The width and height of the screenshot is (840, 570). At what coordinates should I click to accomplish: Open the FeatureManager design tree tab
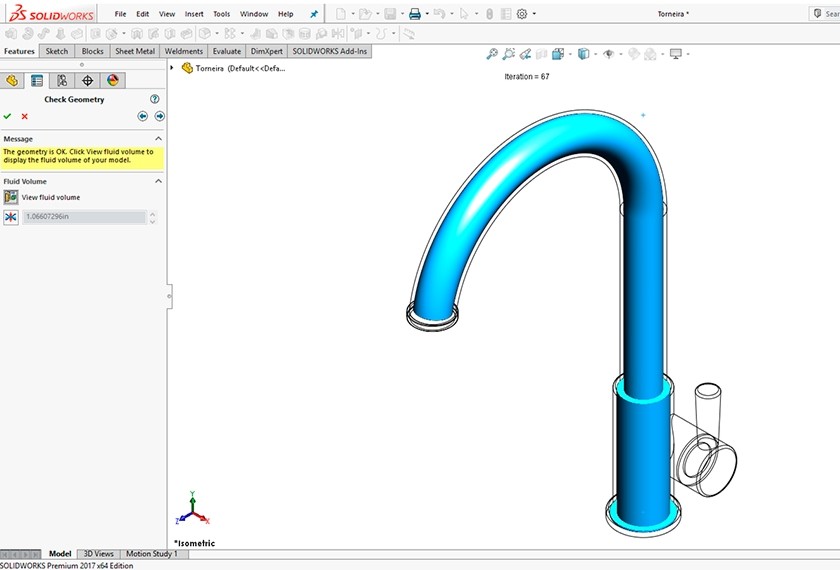pos(12,80)
